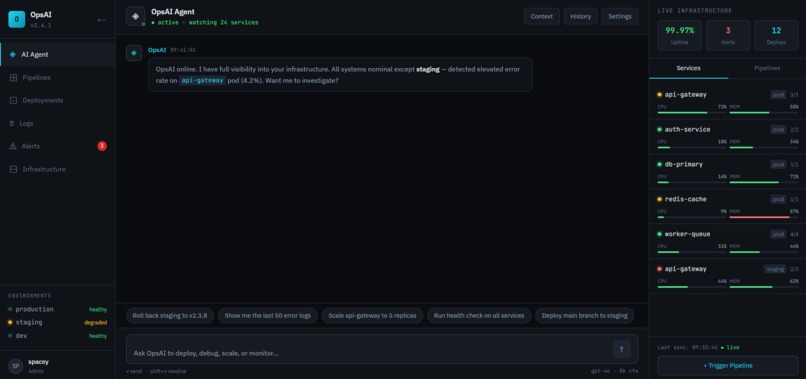Open the Deployments sidebar item
Screen dimensions: 806x379
[58, 100]
